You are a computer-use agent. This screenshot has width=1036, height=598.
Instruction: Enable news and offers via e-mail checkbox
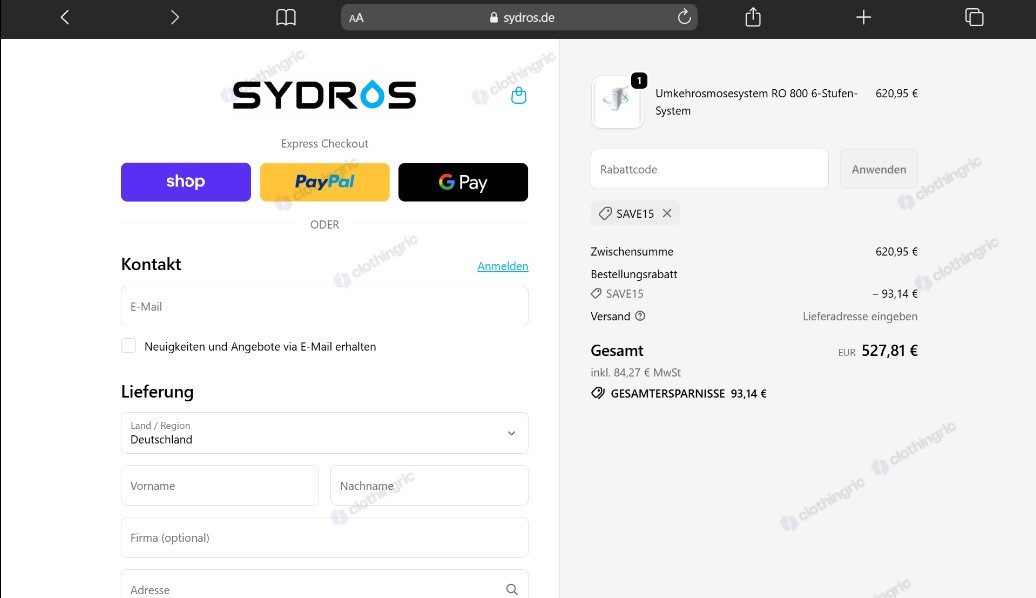pyautogui.click(x=129, y=346)
